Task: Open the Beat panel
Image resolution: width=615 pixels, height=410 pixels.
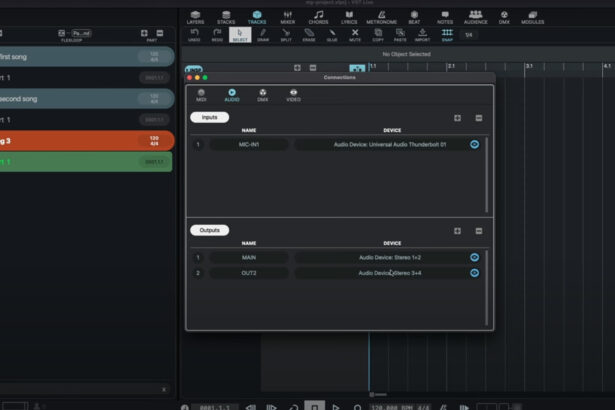Action: click(414, 18)
